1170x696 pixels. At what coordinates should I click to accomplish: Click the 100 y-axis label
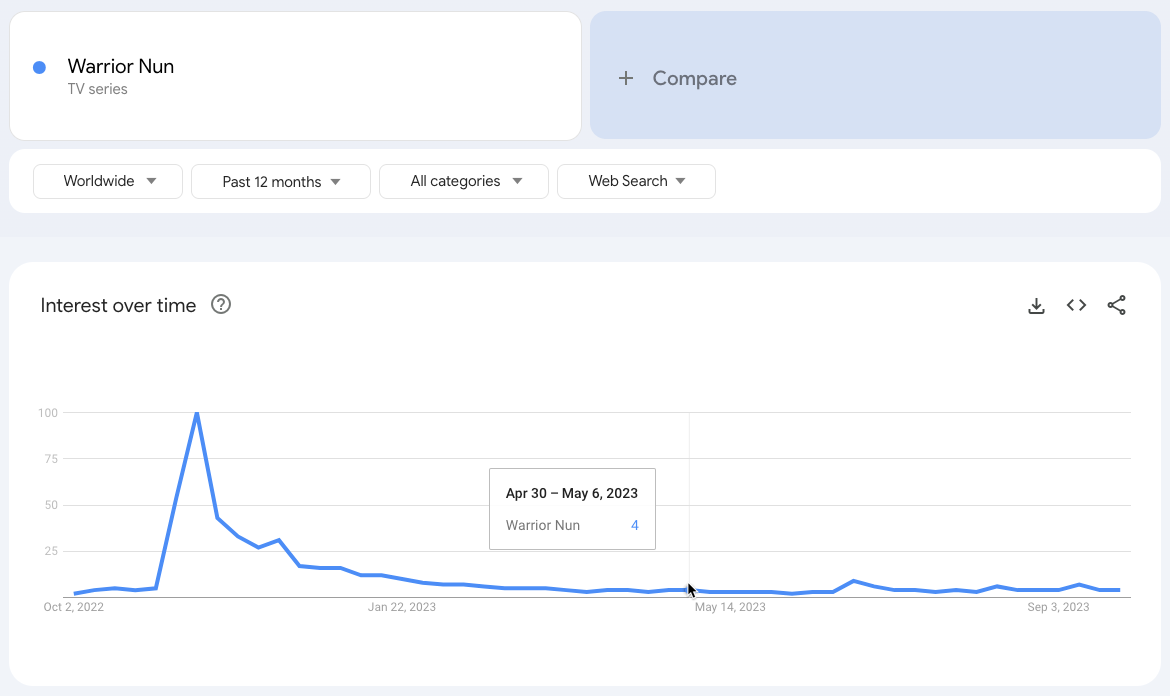[48, 413]
